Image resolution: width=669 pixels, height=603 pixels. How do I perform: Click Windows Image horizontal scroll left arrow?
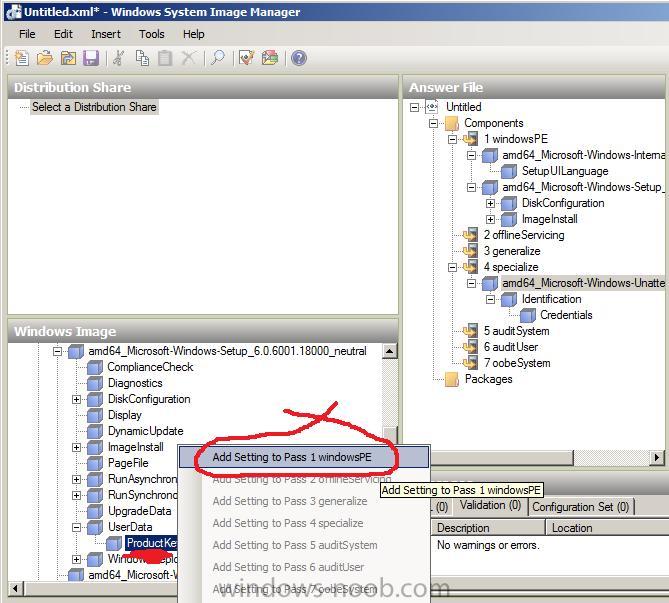pyautogui.click(x=15, y=589)
